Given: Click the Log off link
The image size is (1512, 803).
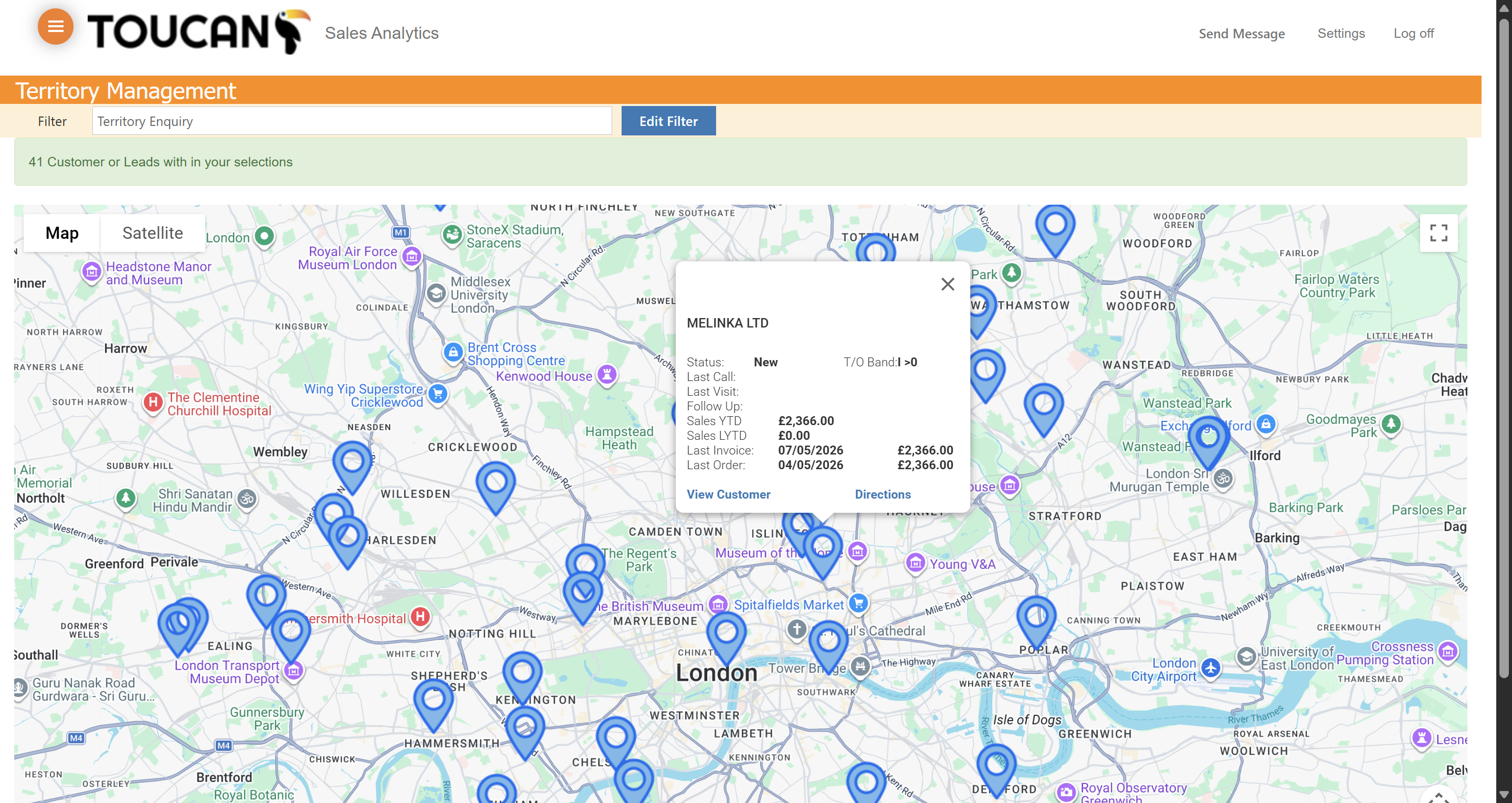Looking at the screenshot, I should (1413, 34).
